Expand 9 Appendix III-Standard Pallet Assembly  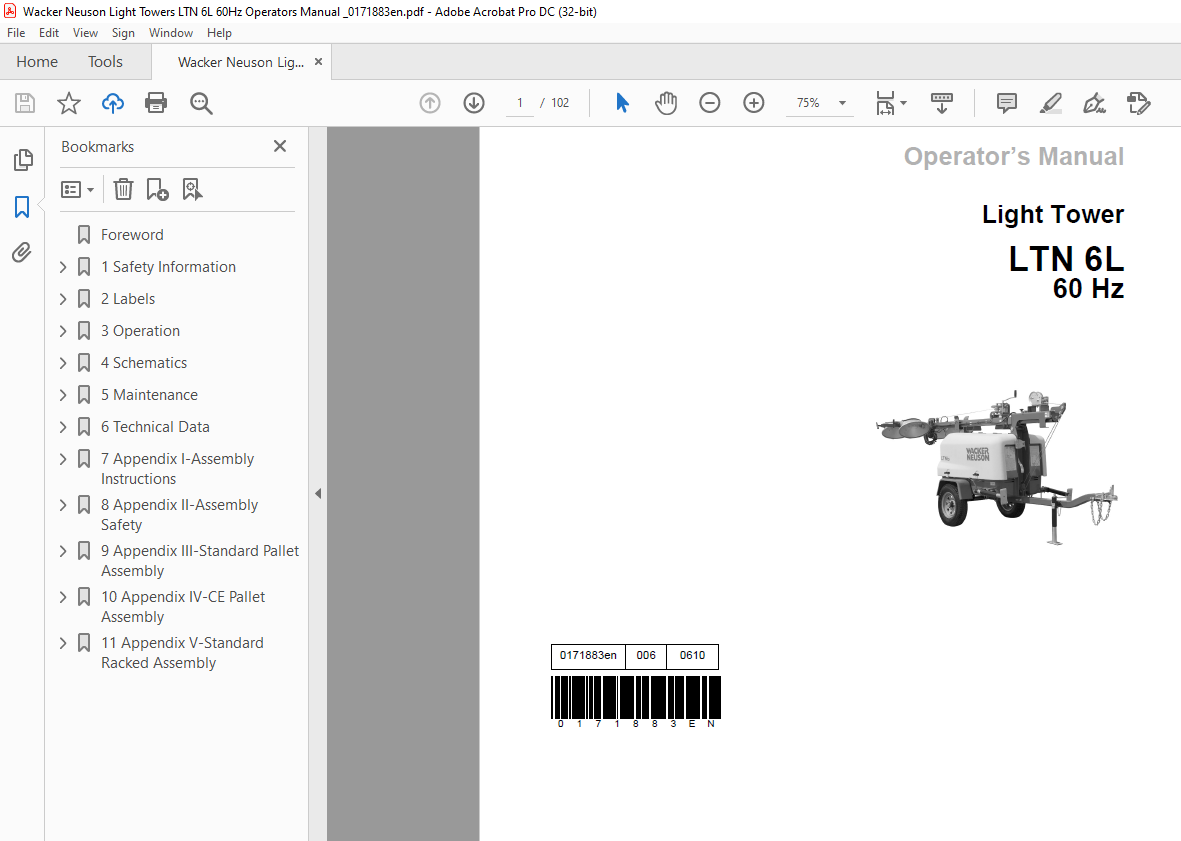tap(63, 550)
